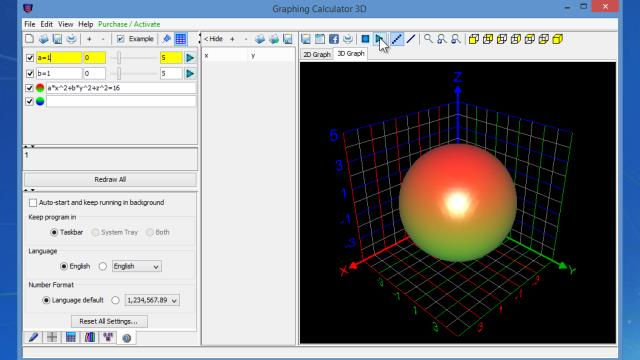Screen dimensions: 640x360
Task: Click the Facebook share icon
Action: coord(333,39)
